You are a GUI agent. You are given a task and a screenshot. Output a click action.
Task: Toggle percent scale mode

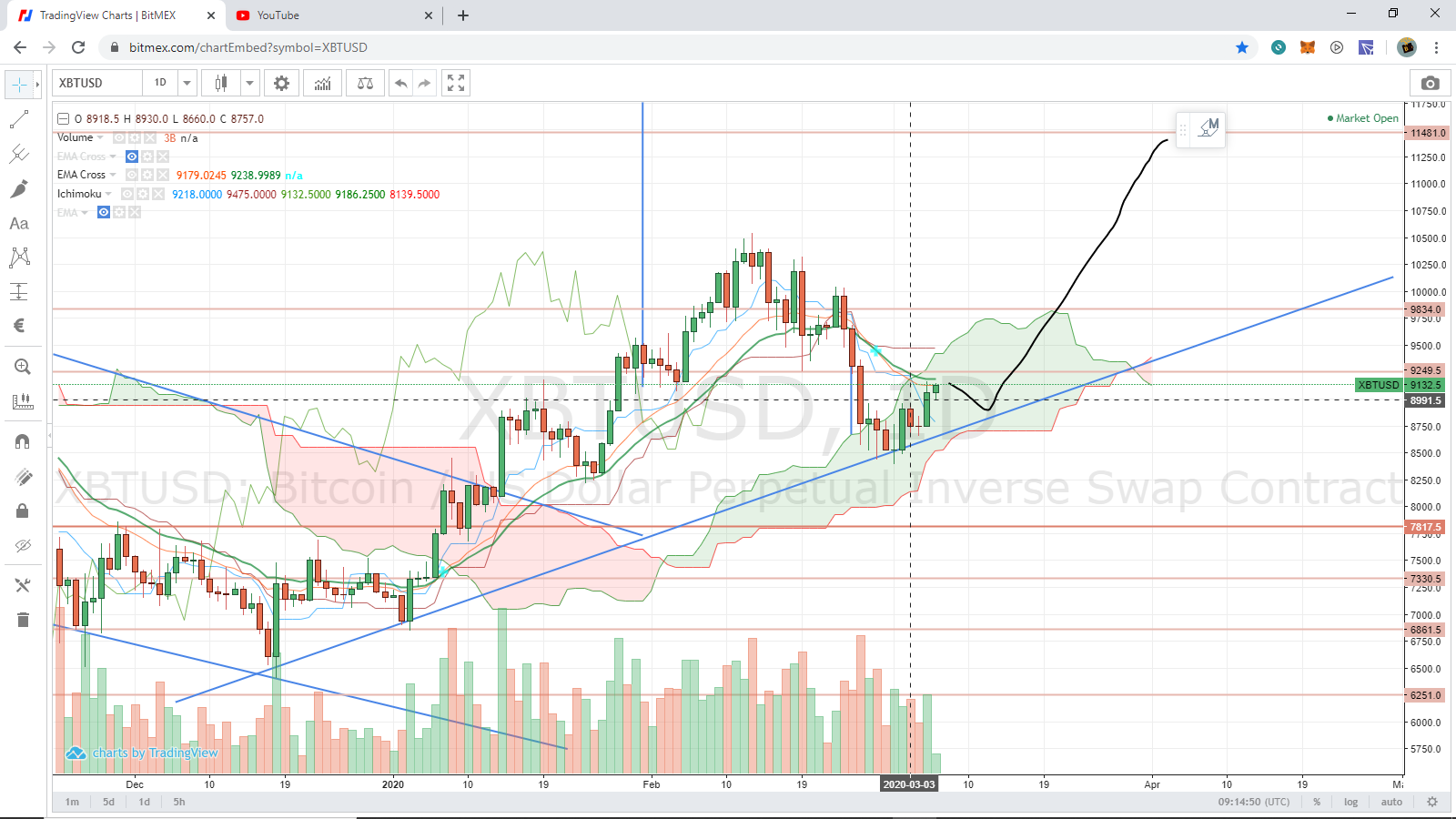point(1317,802)
